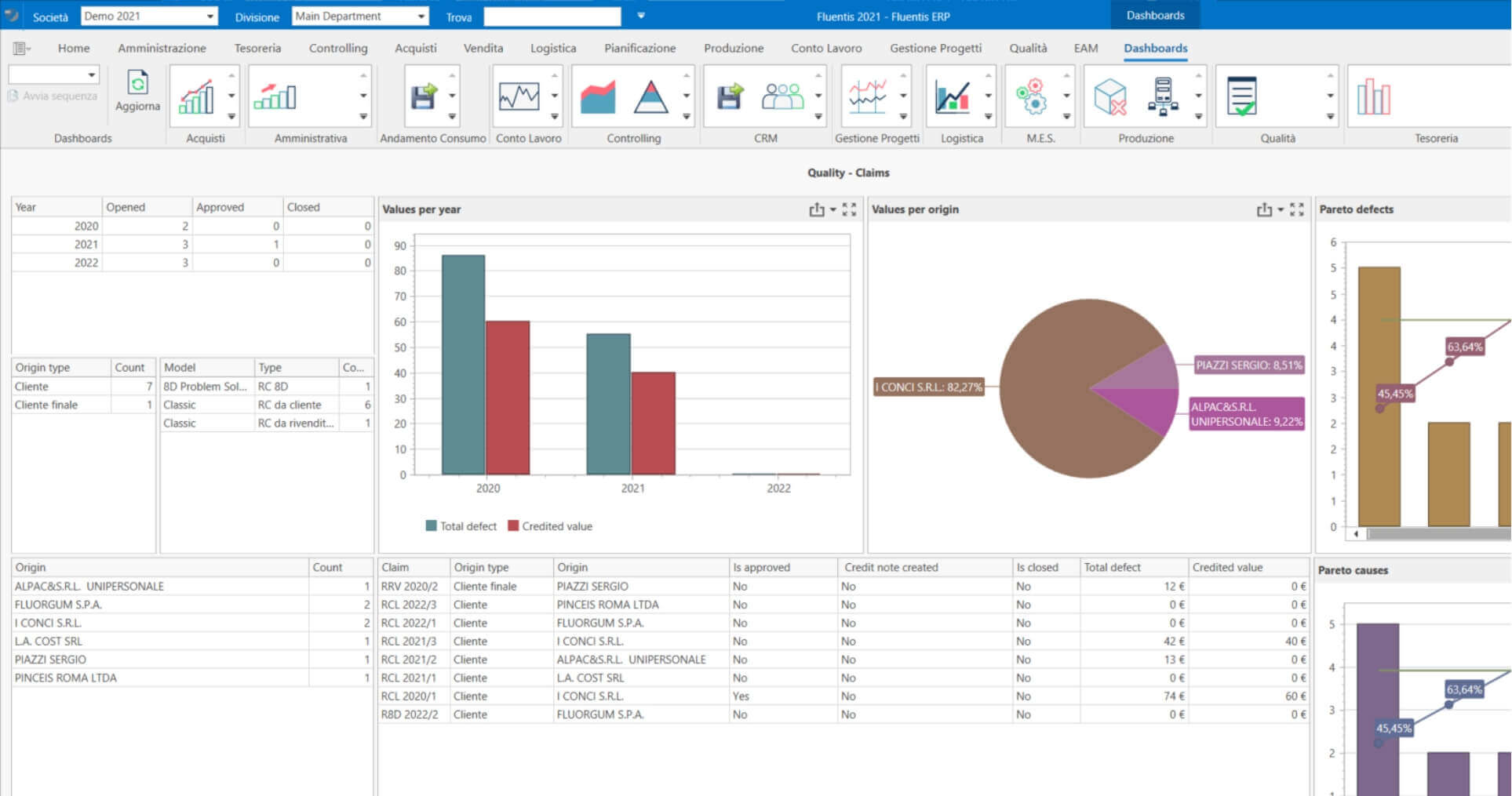
Task: Open the Tesoreria bar chart icon
Action: 1373,96
